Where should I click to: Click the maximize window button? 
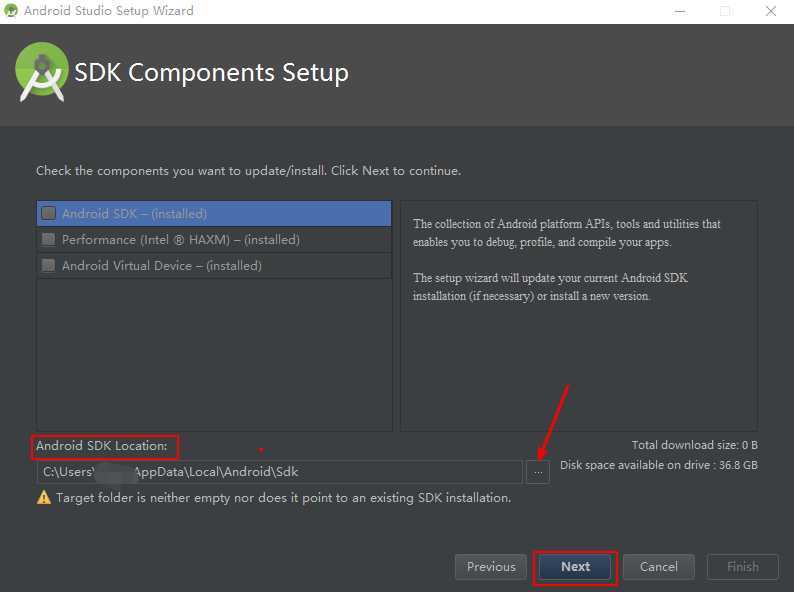tap(725, 11)
